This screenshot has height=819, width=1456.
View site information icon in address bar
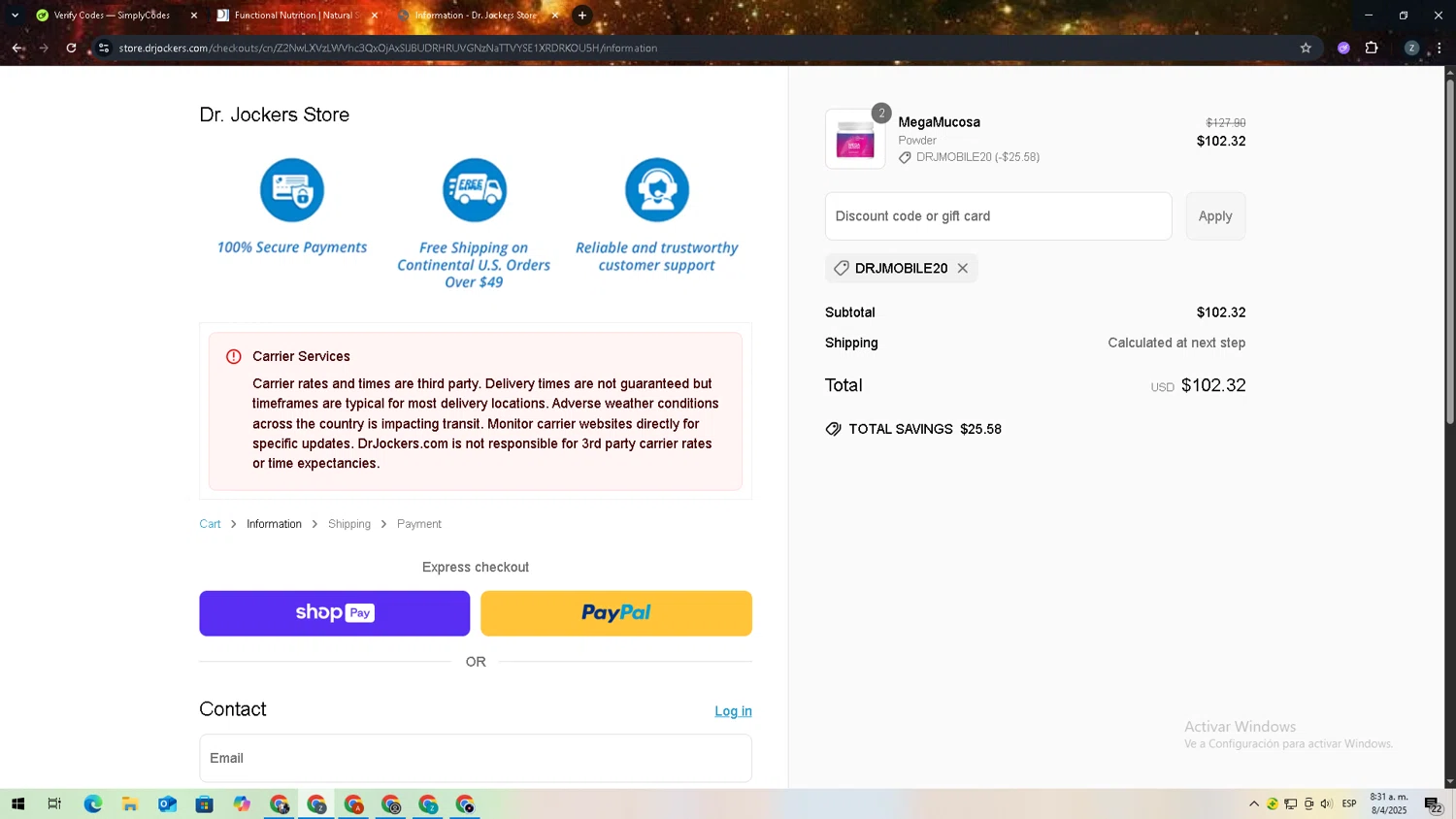(104, 48)
